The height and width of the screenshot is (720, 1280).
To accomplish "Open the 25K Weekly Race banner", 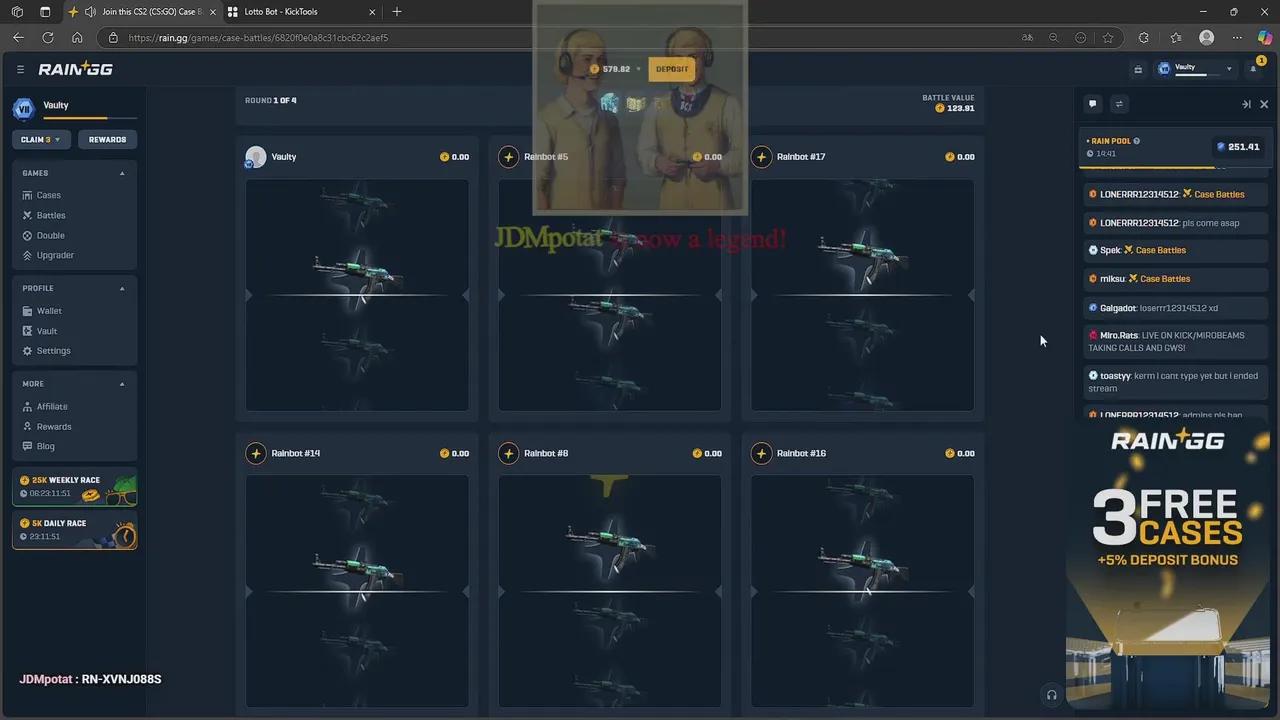I will pyautogui.click(x=75, y=487).
